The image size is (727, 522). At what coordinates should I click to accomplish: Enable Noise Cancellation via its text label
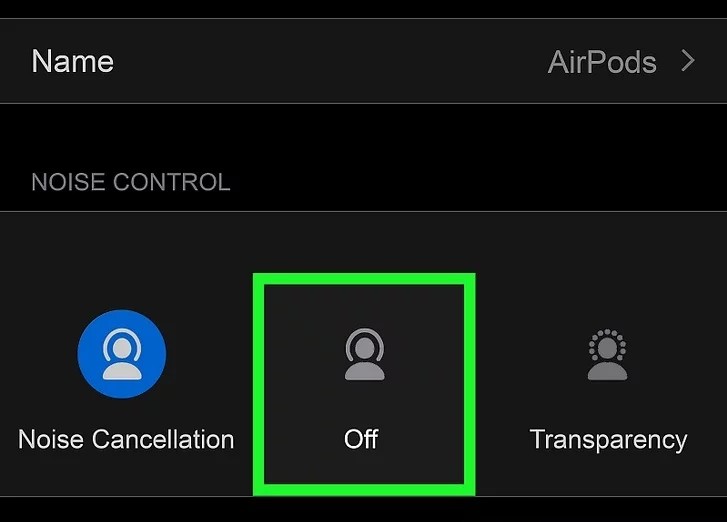click(126, 439)
